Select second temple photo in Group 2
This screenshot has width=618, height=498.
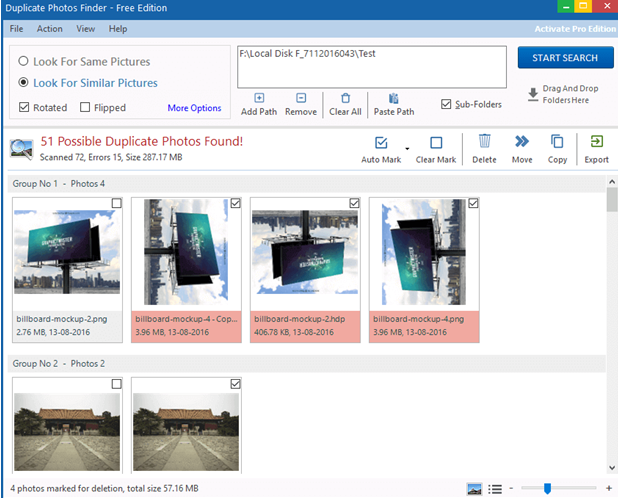[186, 432]
